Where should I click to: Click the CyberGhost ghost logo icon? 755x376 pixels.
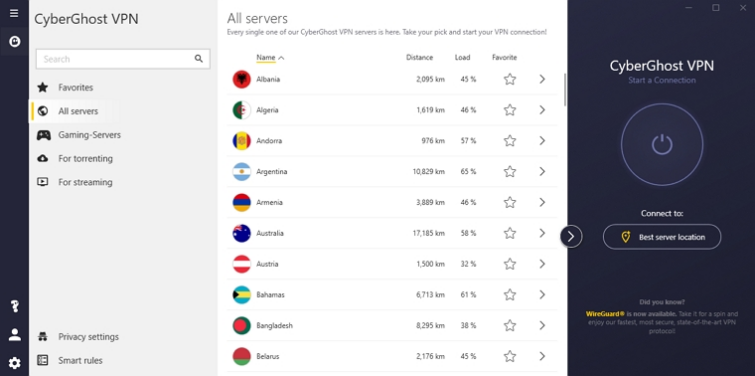[14, 42]
